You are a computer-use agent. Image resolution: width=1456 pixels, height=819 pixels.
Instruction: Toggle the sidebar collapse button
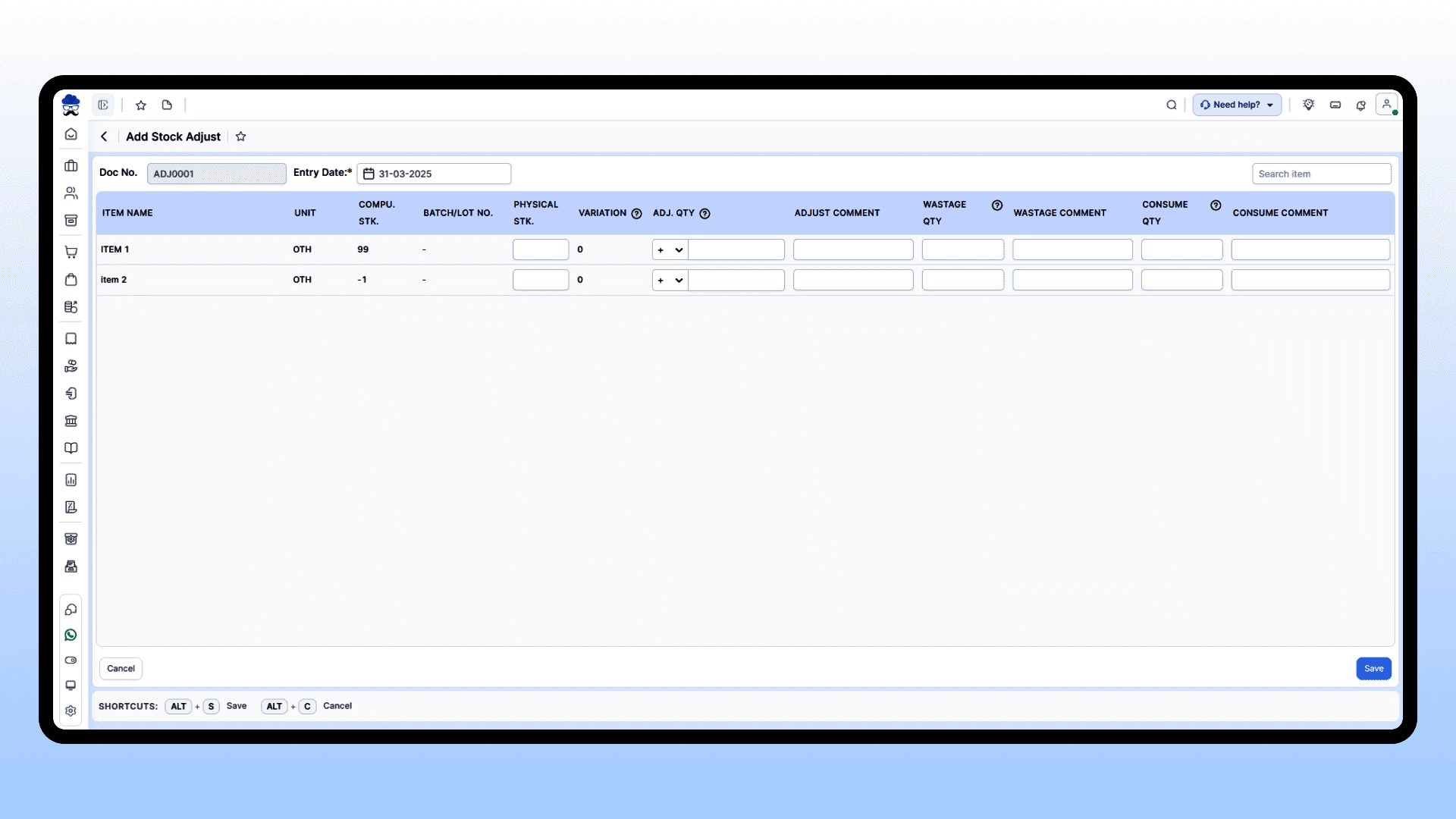pos(103,105)
